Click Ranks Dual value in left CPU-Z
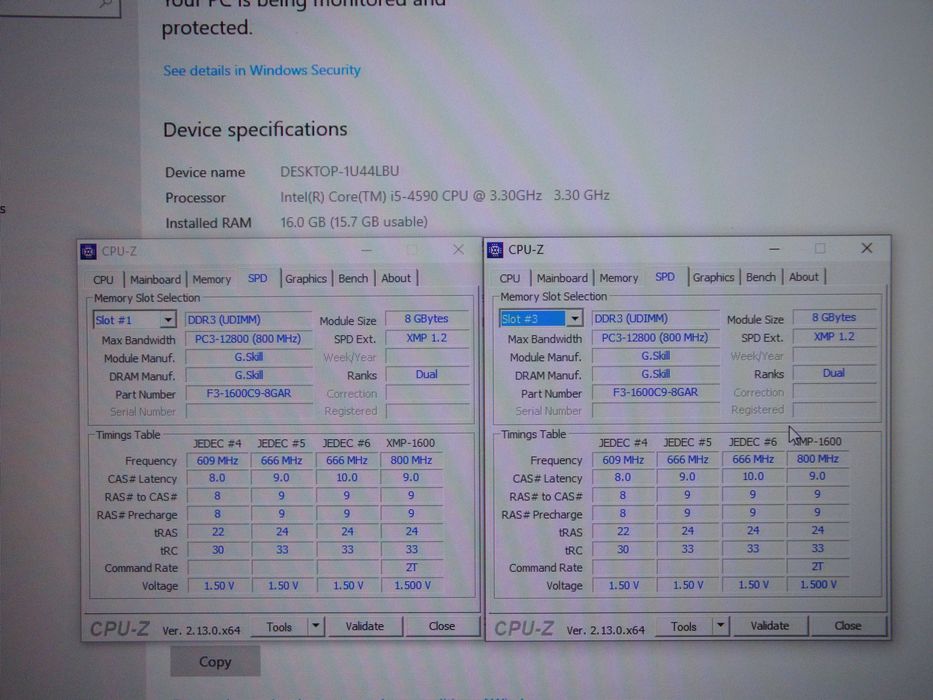933x700 pixels. click(x=426, y=374)
